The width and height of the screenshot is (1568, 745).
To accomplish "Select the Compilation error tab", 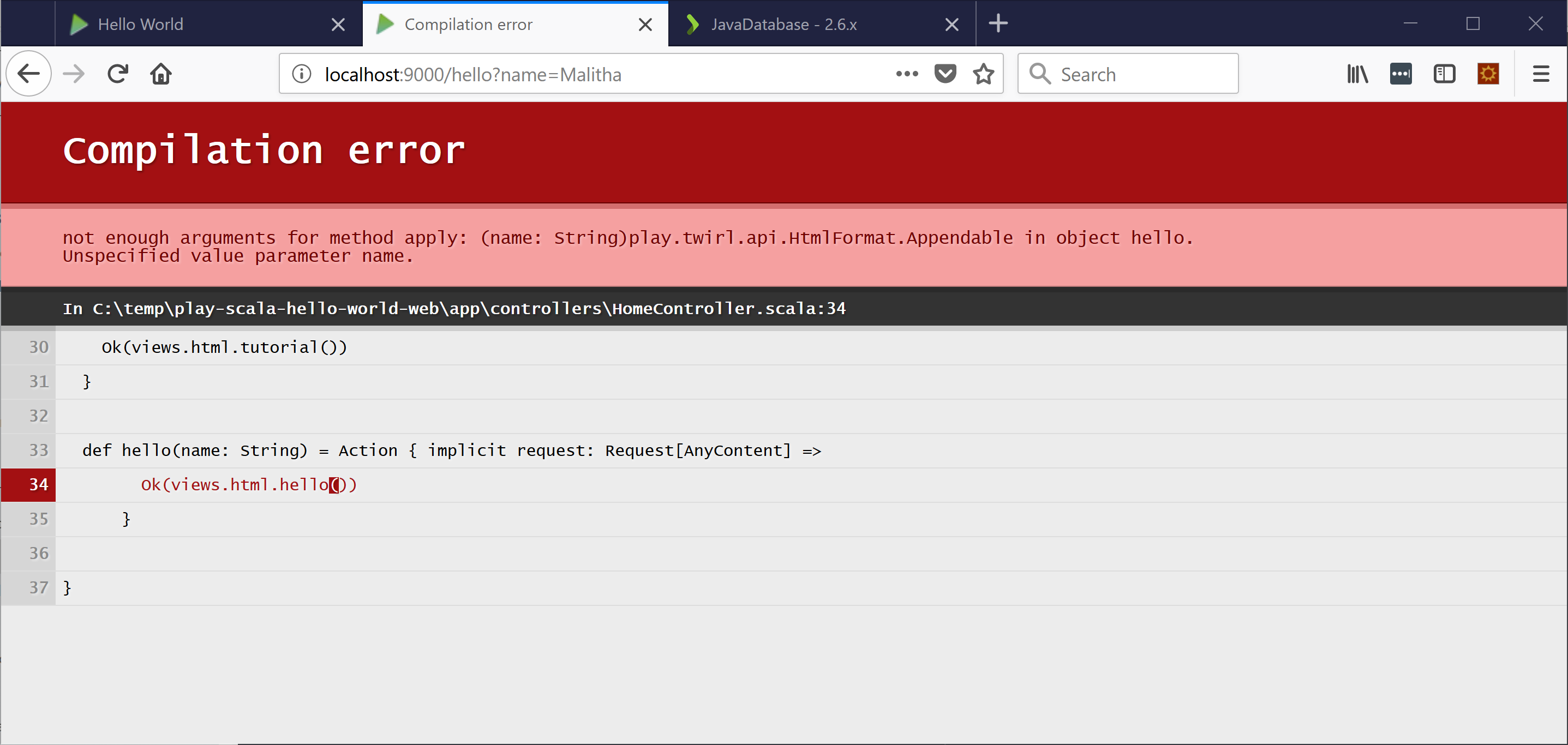I will pyautogui.click(x=516, y=24).
